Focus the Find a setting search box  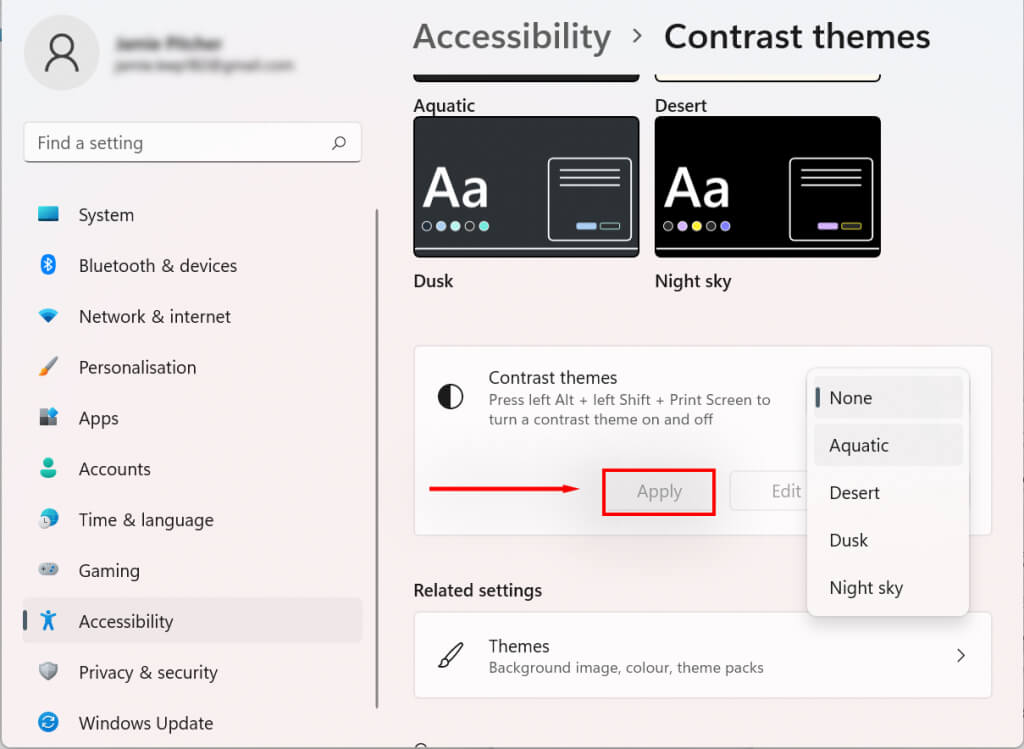[x=180, y=143]
